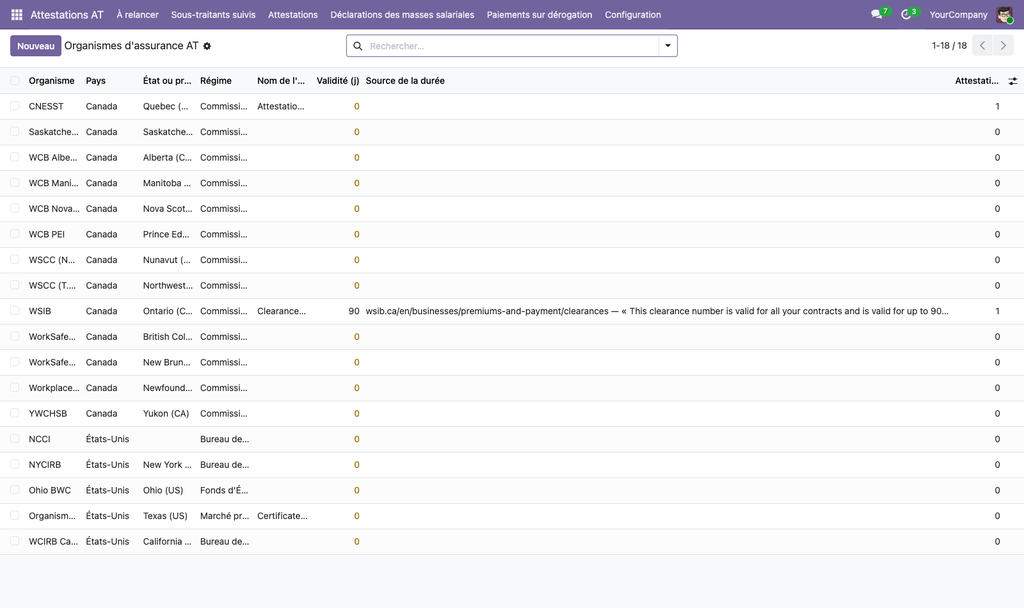Open the Sous-traitants suivis menu
1024x608 pixels.
click(213, 14)
